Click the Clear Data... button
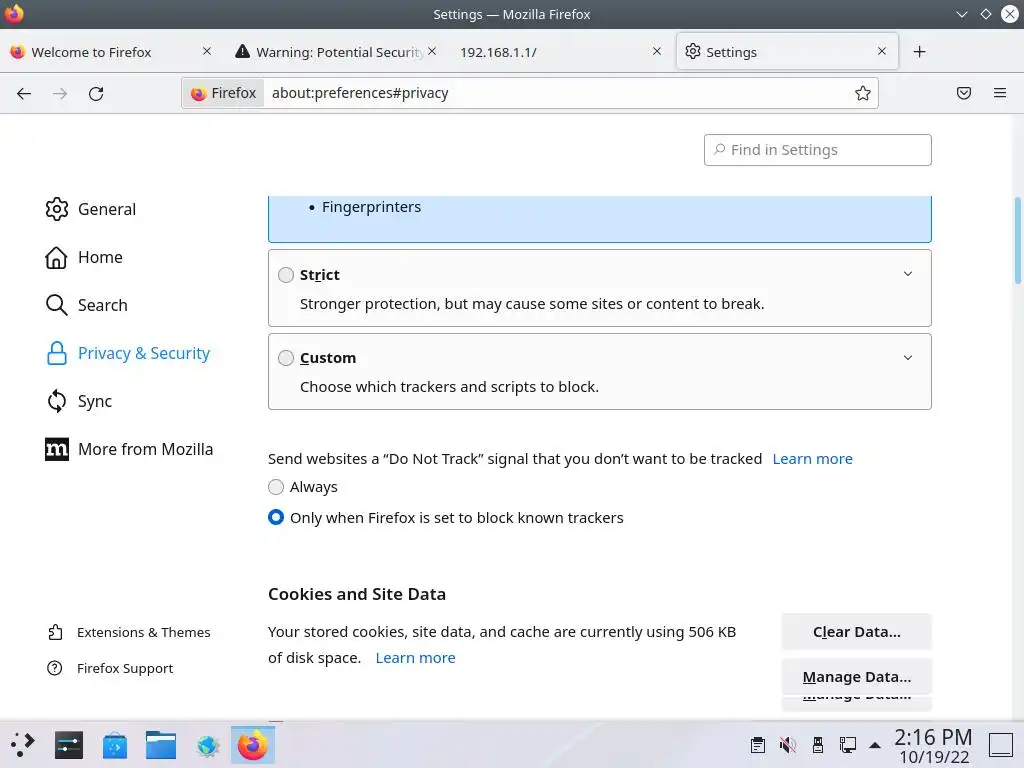1024x768 pixels. 856,632
